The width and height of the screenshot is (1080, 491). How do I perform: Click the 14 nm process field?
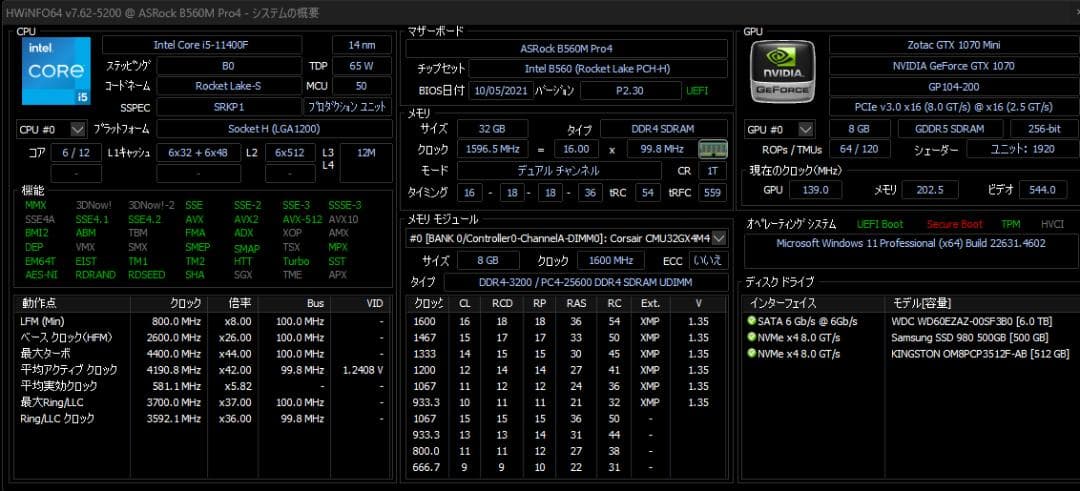tap(362, 45)
